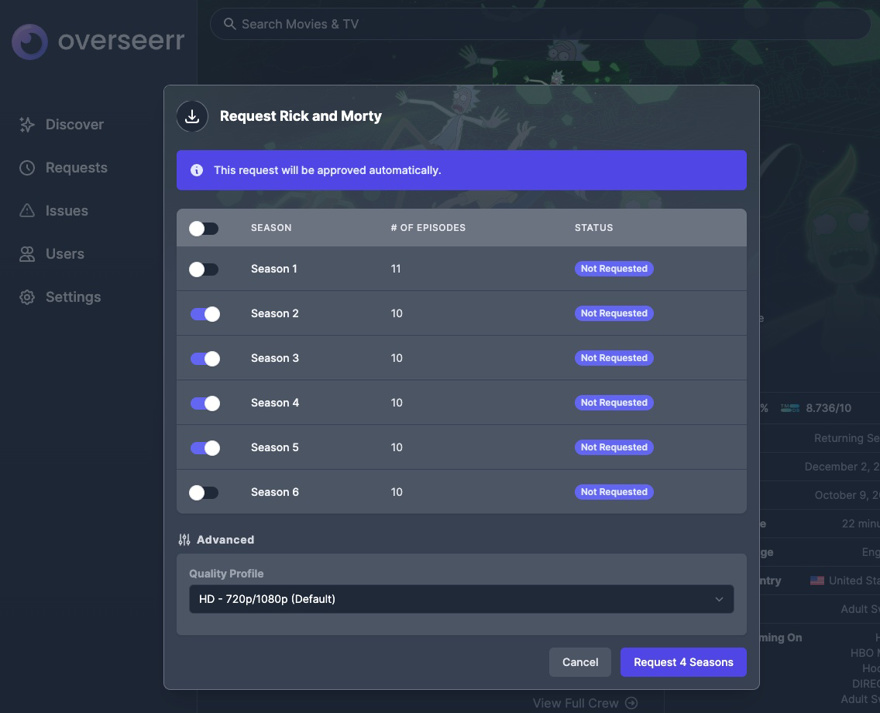
Task: Click the Settings gear icon
Action: (27, 297)
